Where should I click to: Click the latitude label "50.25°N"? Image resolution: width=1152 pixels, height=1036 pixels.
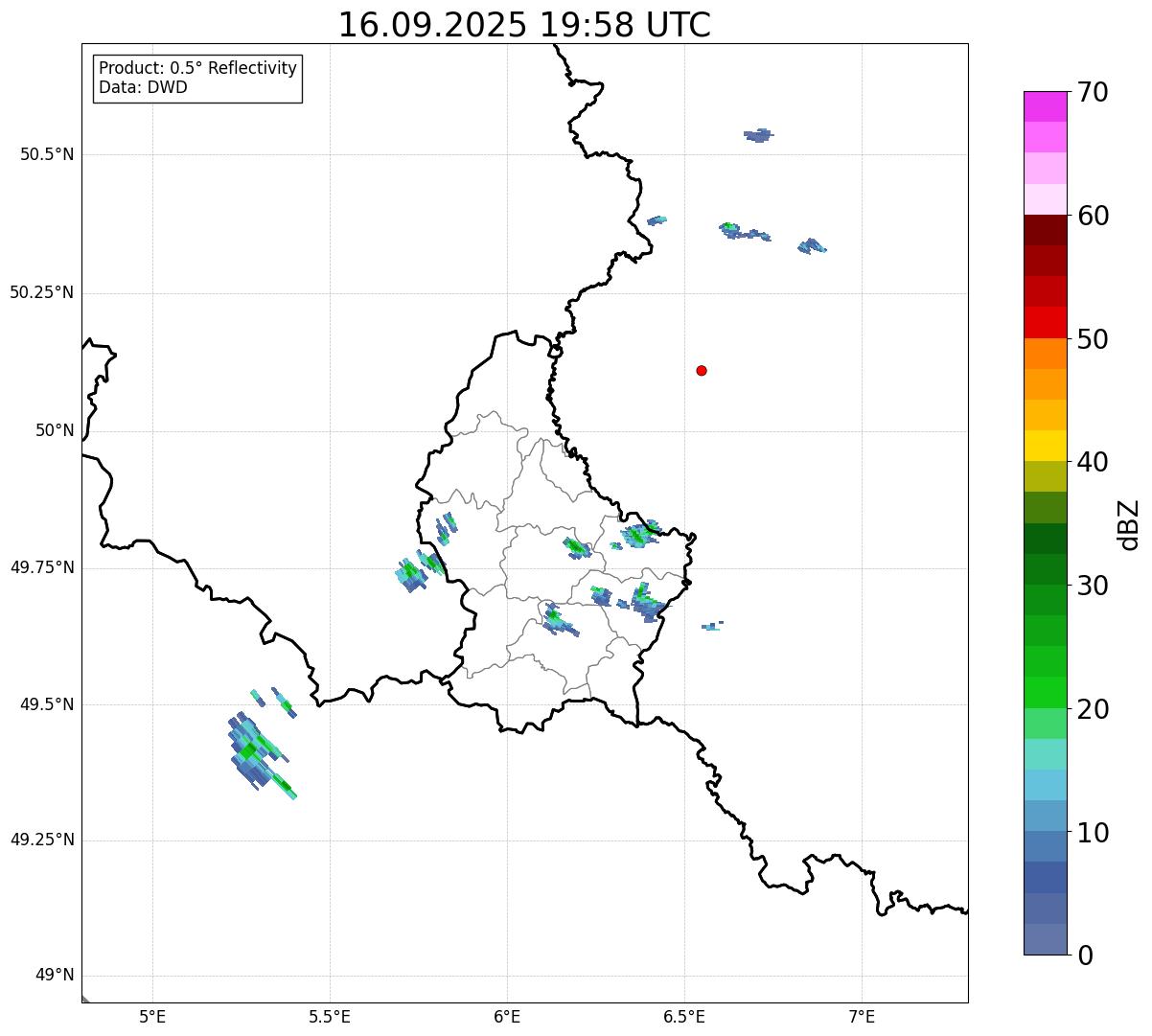click(42, 292)
